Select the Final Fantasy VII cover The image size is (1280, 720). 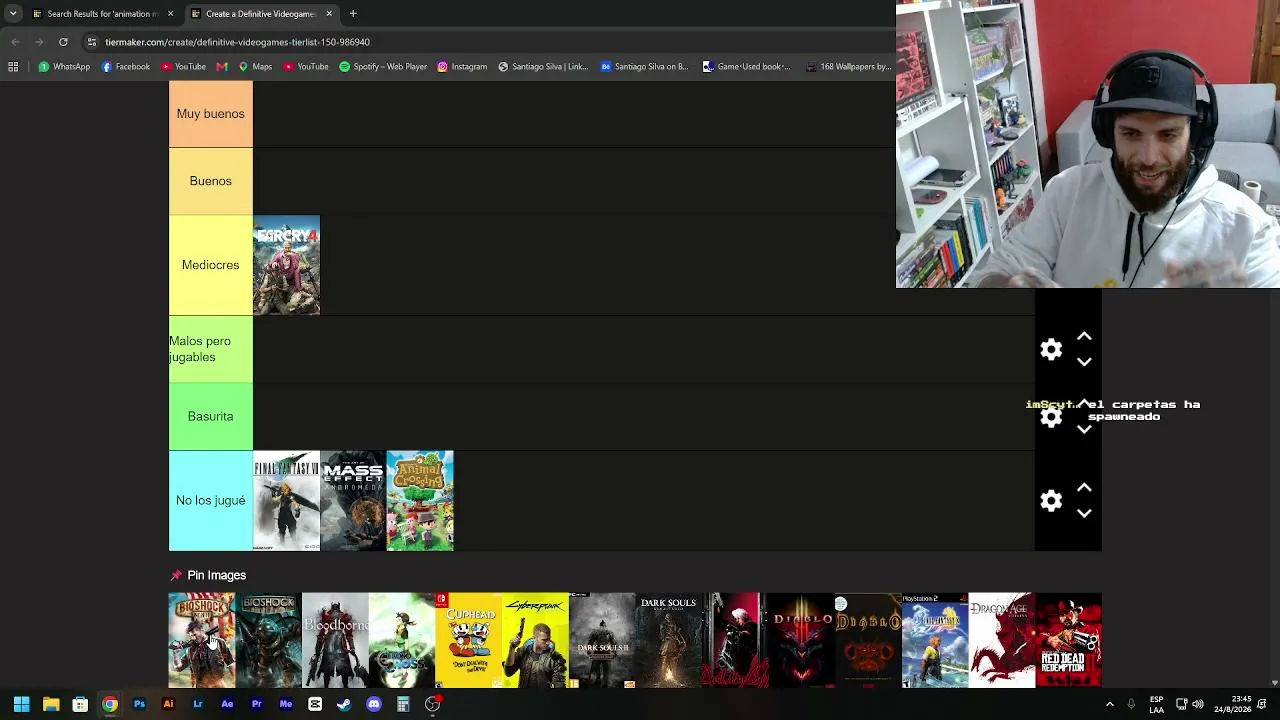[x=286, y=500]
